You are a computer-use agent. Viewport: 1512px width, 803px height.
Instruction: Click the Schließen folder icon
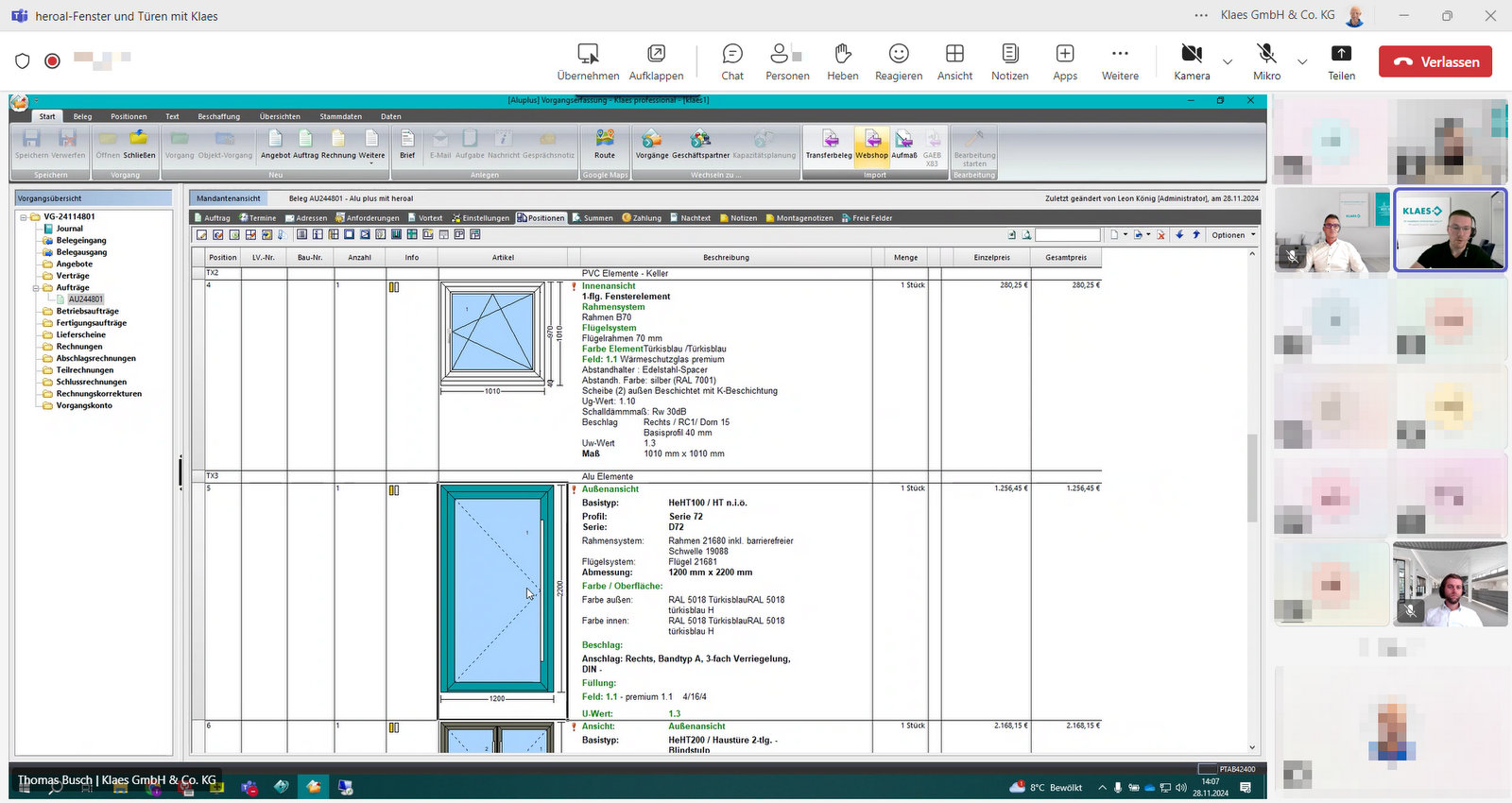139,145
